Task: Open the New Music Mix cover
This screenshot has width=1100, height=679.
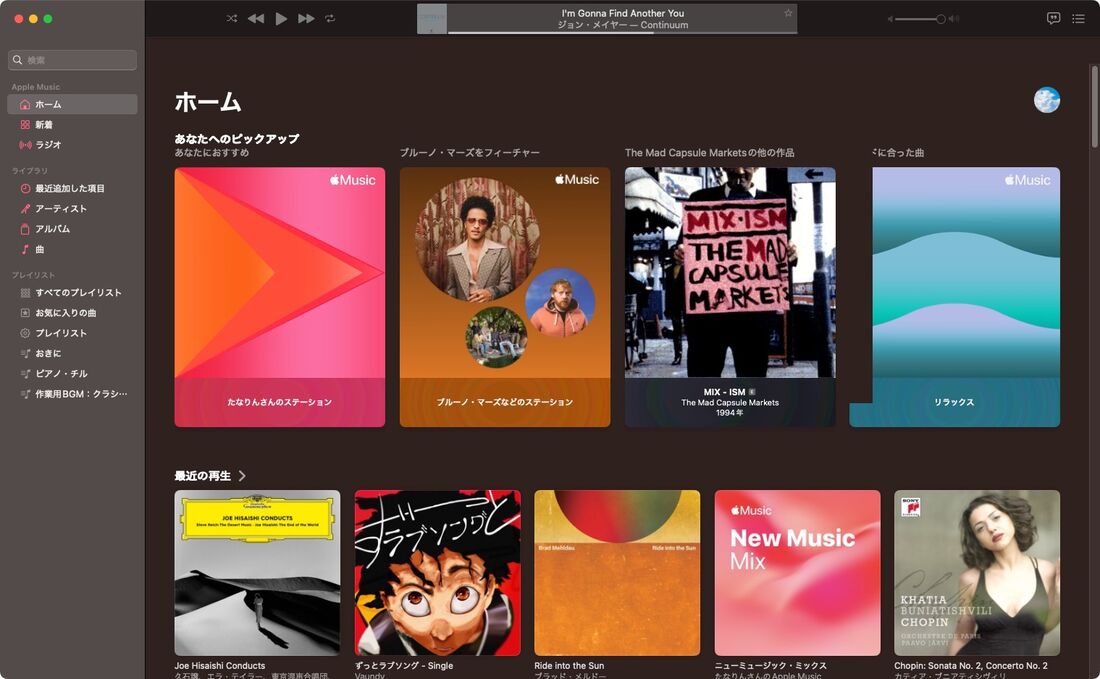Action: pyautogui.click(x=798, y=573)
